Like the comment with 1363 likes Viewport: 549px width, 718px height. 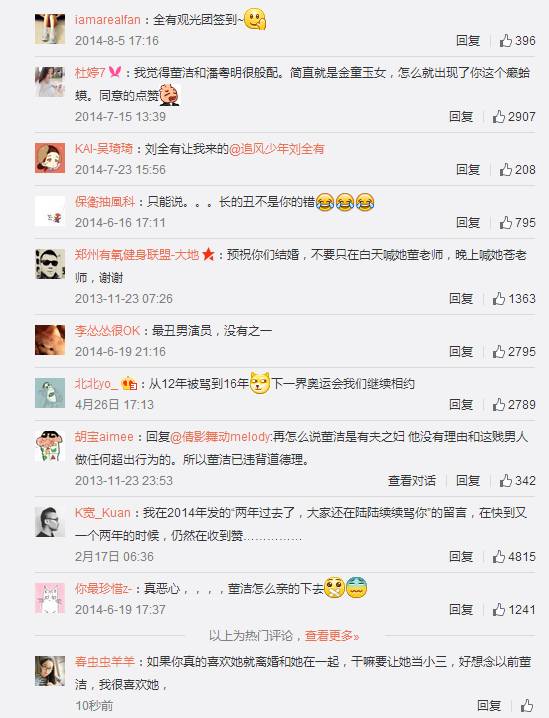[499, 299]
